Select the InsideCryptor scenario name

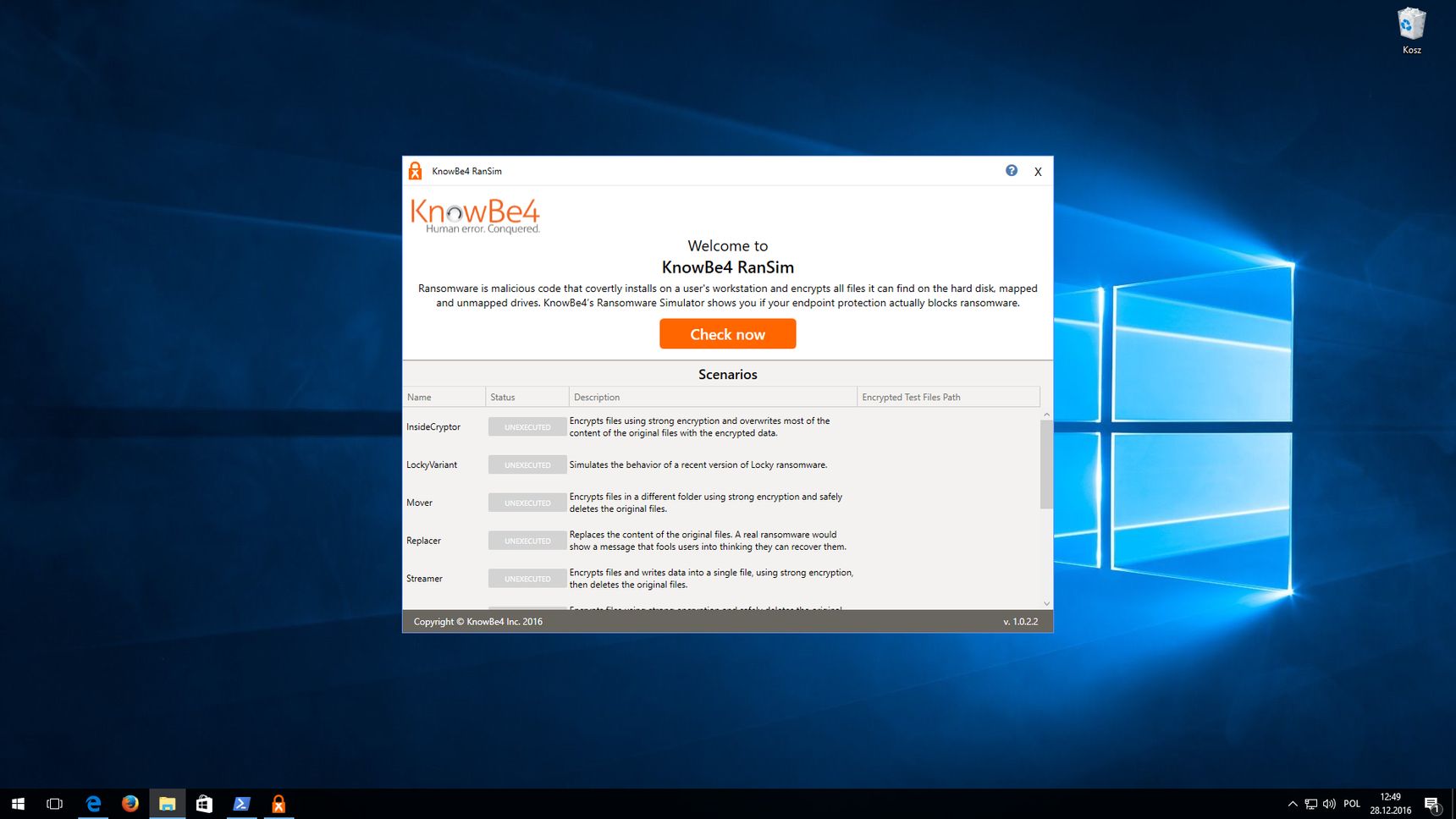pos(433,427)
